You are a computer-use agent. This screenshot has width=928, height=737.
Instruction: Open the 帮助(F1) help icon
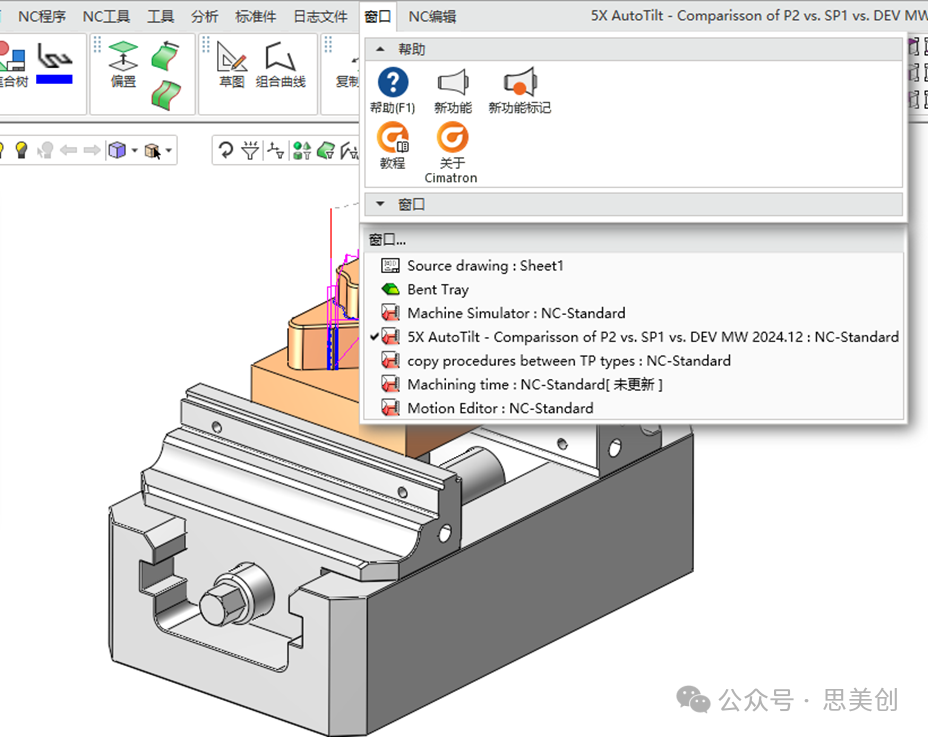pyautogui.click(x=392, y=90)
